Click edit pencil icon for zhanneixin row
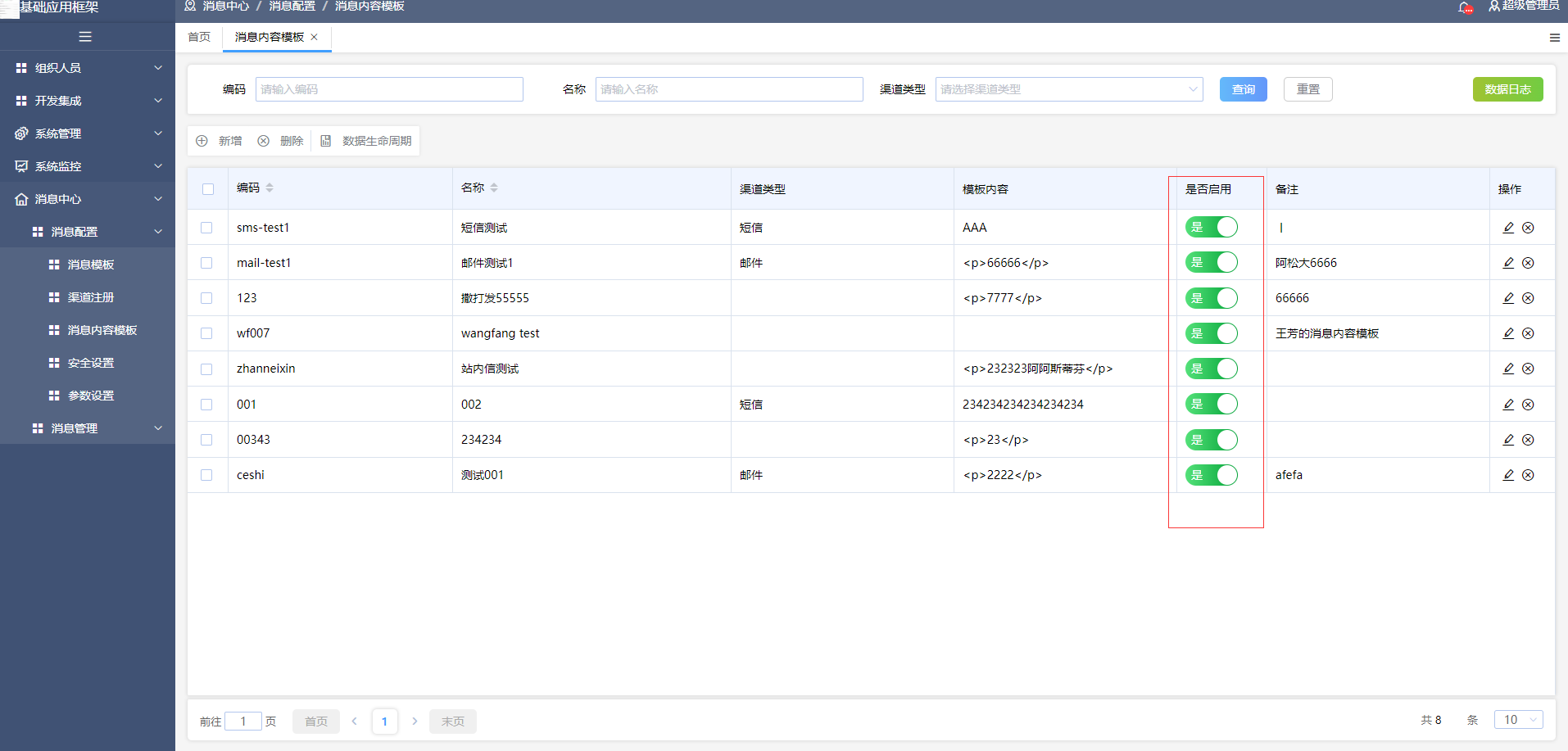The image size is (1568, 751). (1508, 369)
